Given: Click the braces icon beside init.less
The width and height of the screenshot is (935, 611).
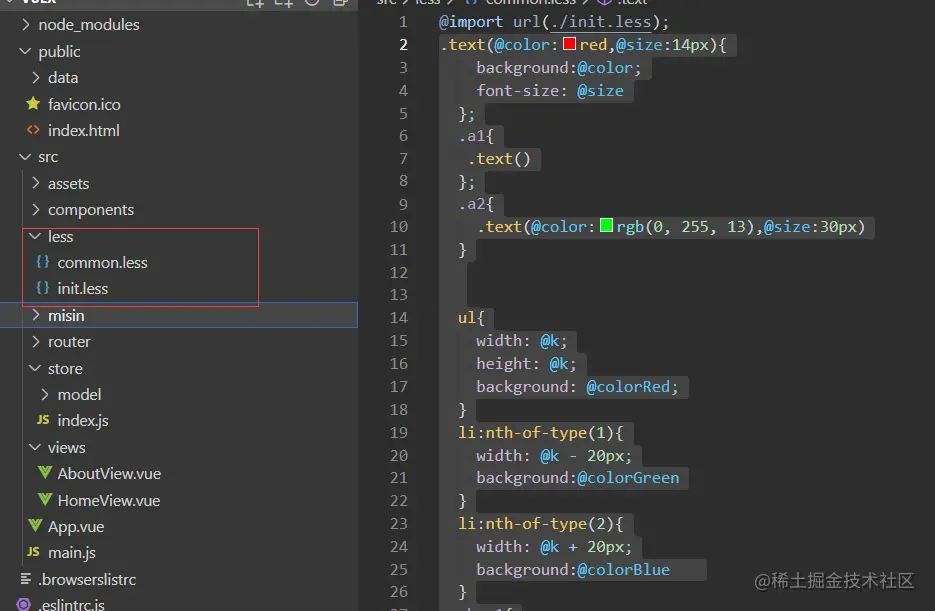Looking at the screenshot, I should tap(43, 288).
